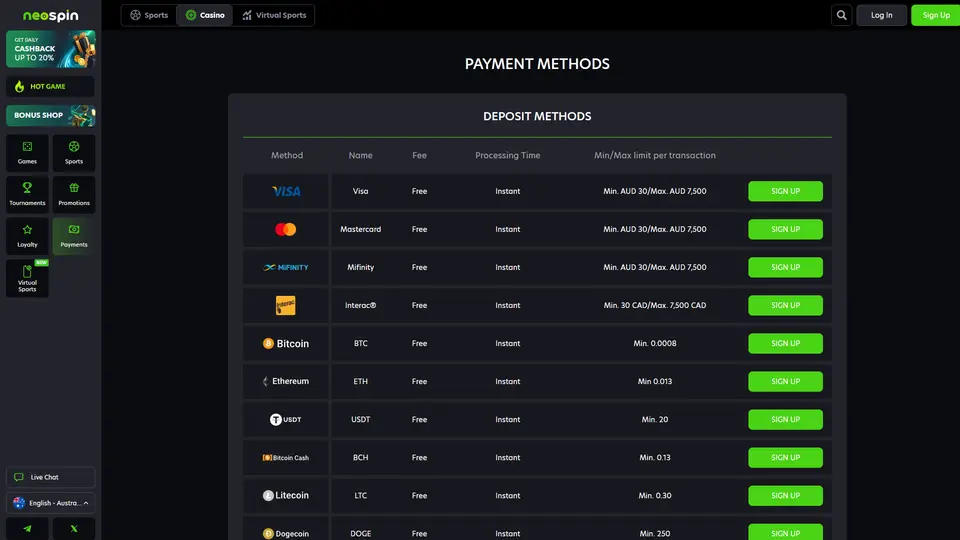Click the Litecoin logo
This screenshot has width=960, height=540.
286,495
